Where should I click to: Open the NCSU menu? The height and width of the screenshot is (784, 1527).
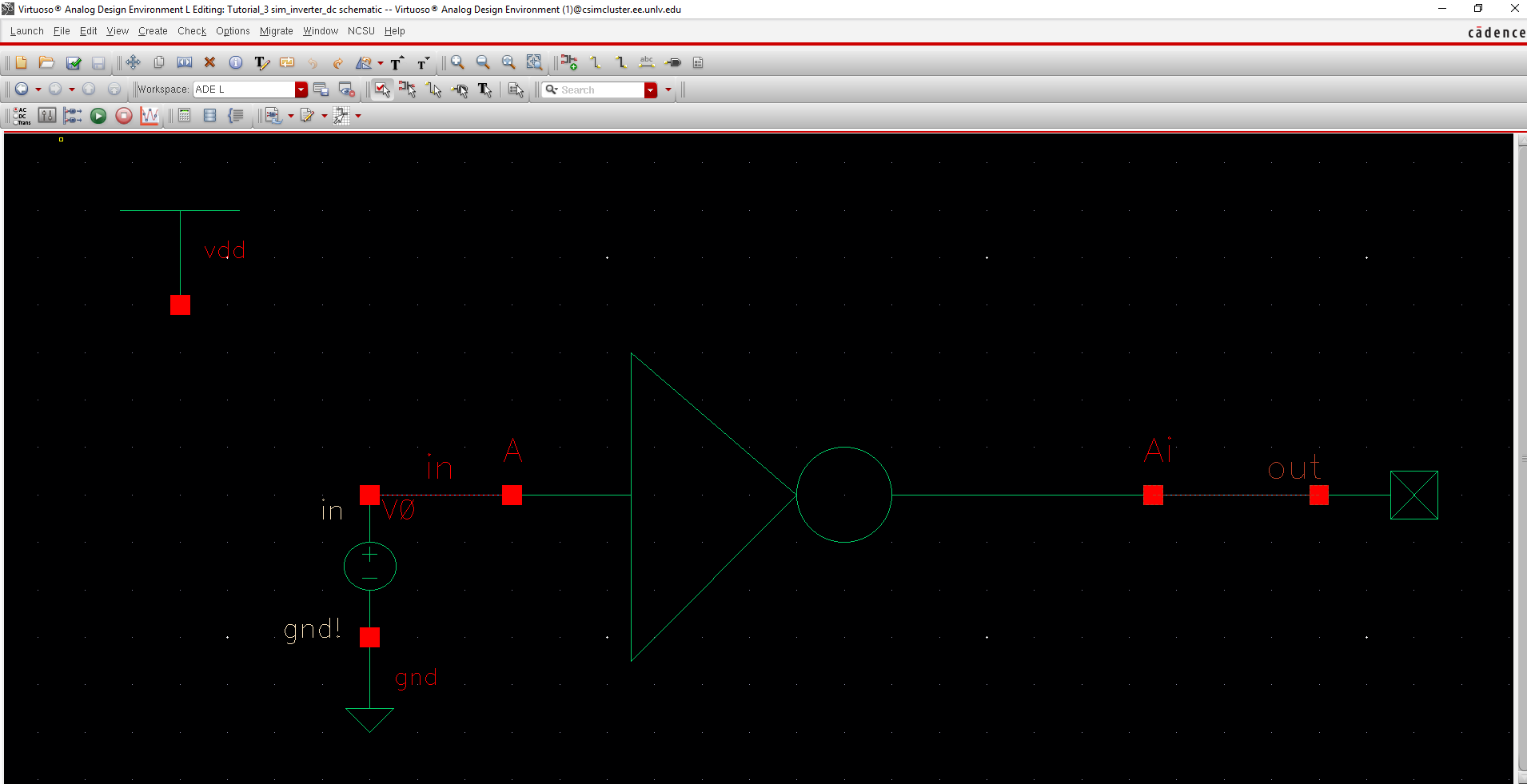pos(361,31)
